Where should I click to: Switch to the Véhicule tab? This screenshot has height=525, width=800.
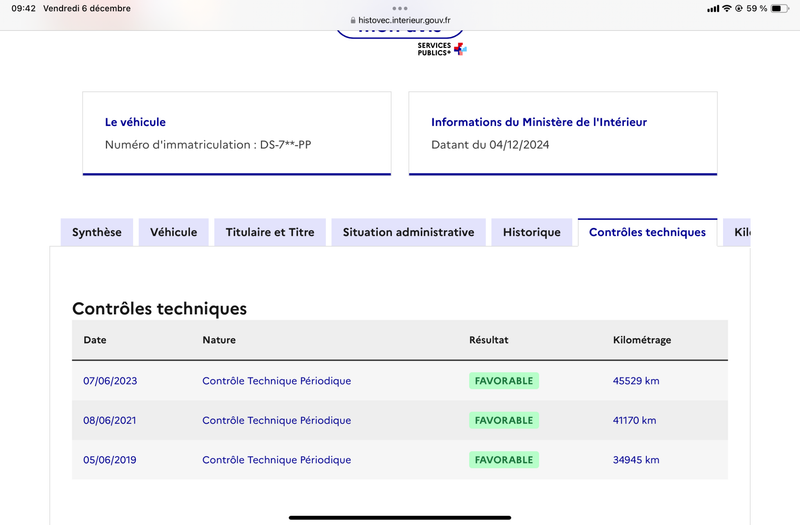coord(173,233)
